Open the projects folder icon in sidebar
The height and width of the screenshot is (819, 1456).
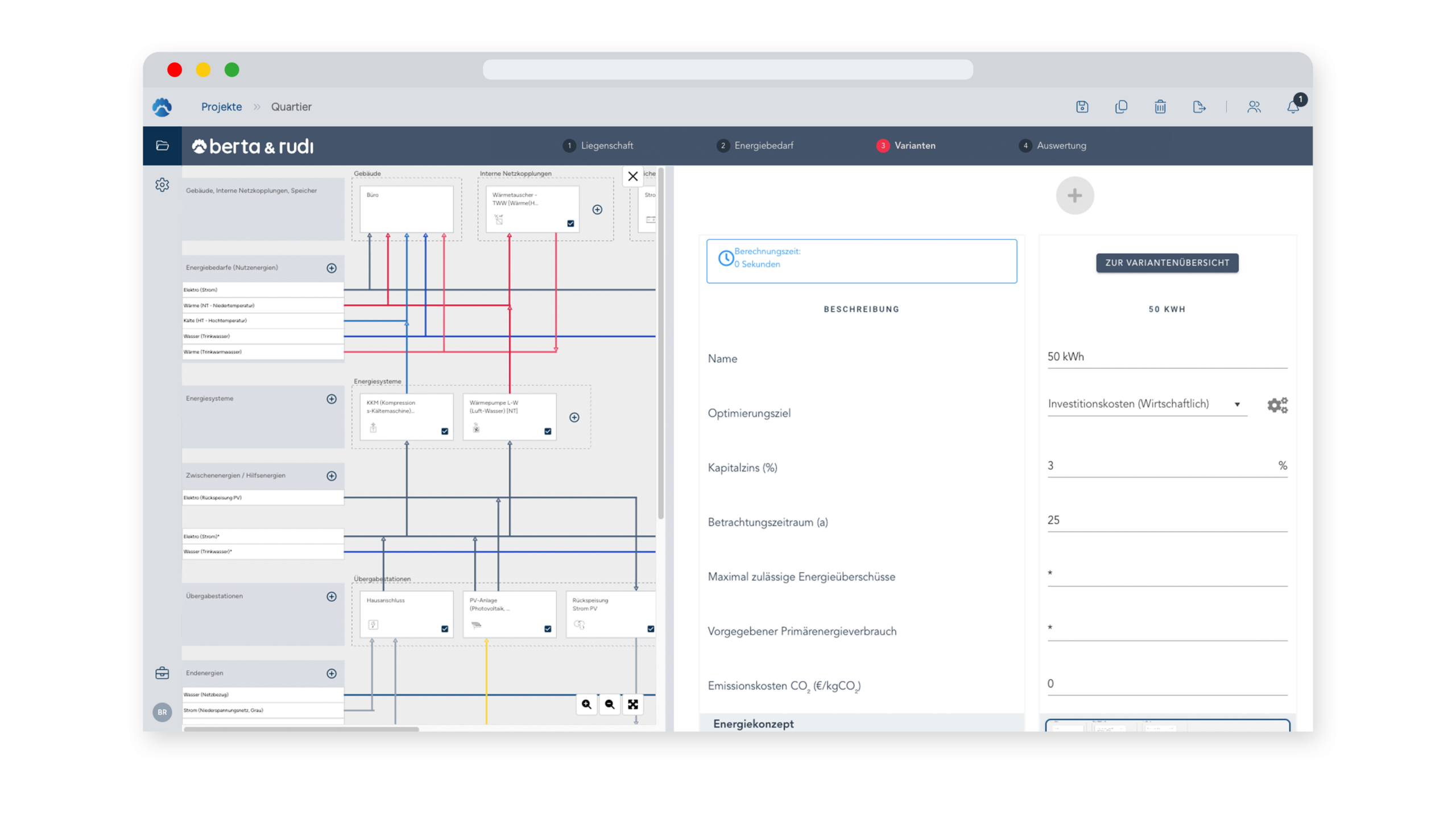pos(163,146)
